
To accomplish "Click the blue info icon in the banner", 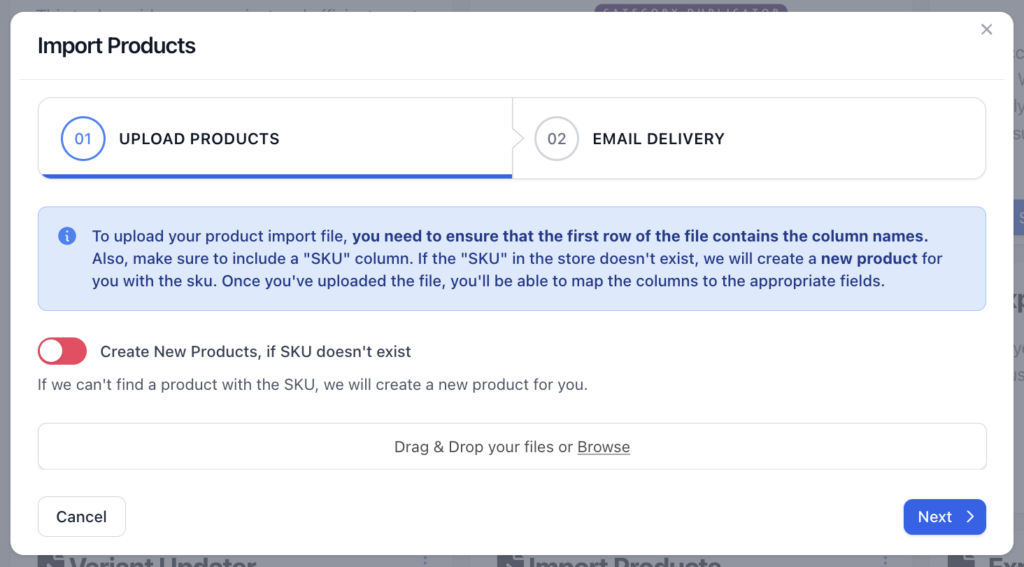I will (67, 236).
